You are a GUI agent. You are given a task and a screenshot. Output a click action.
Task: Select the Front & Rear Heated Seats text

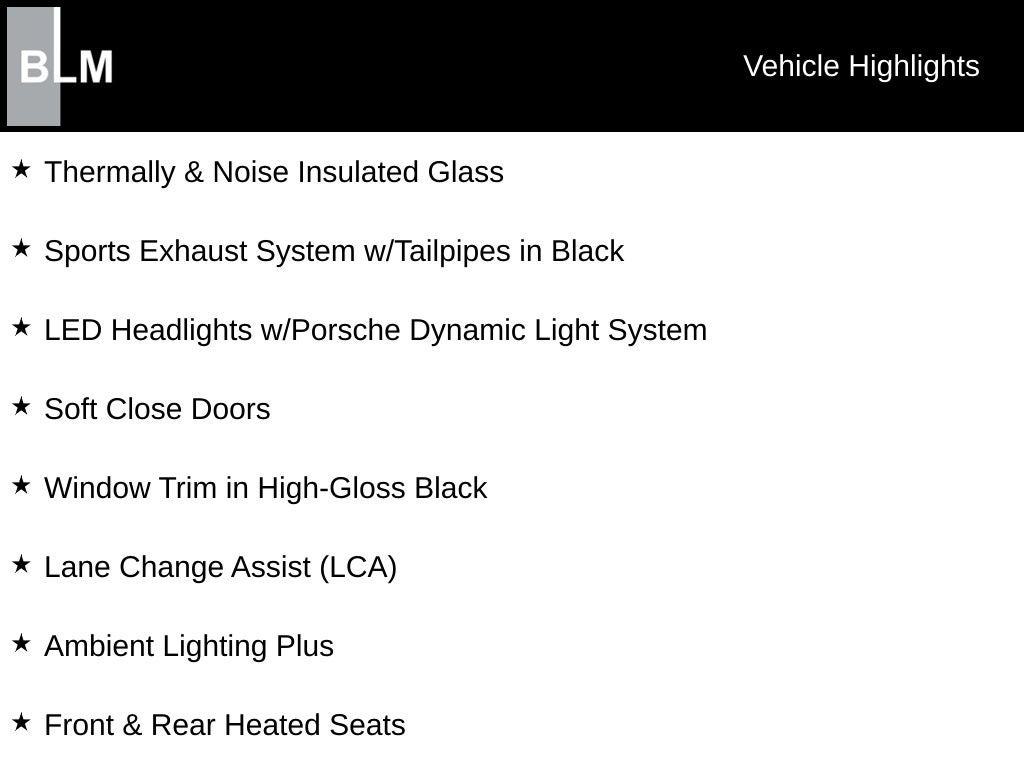pyautogui.click(x=225, y=725)
